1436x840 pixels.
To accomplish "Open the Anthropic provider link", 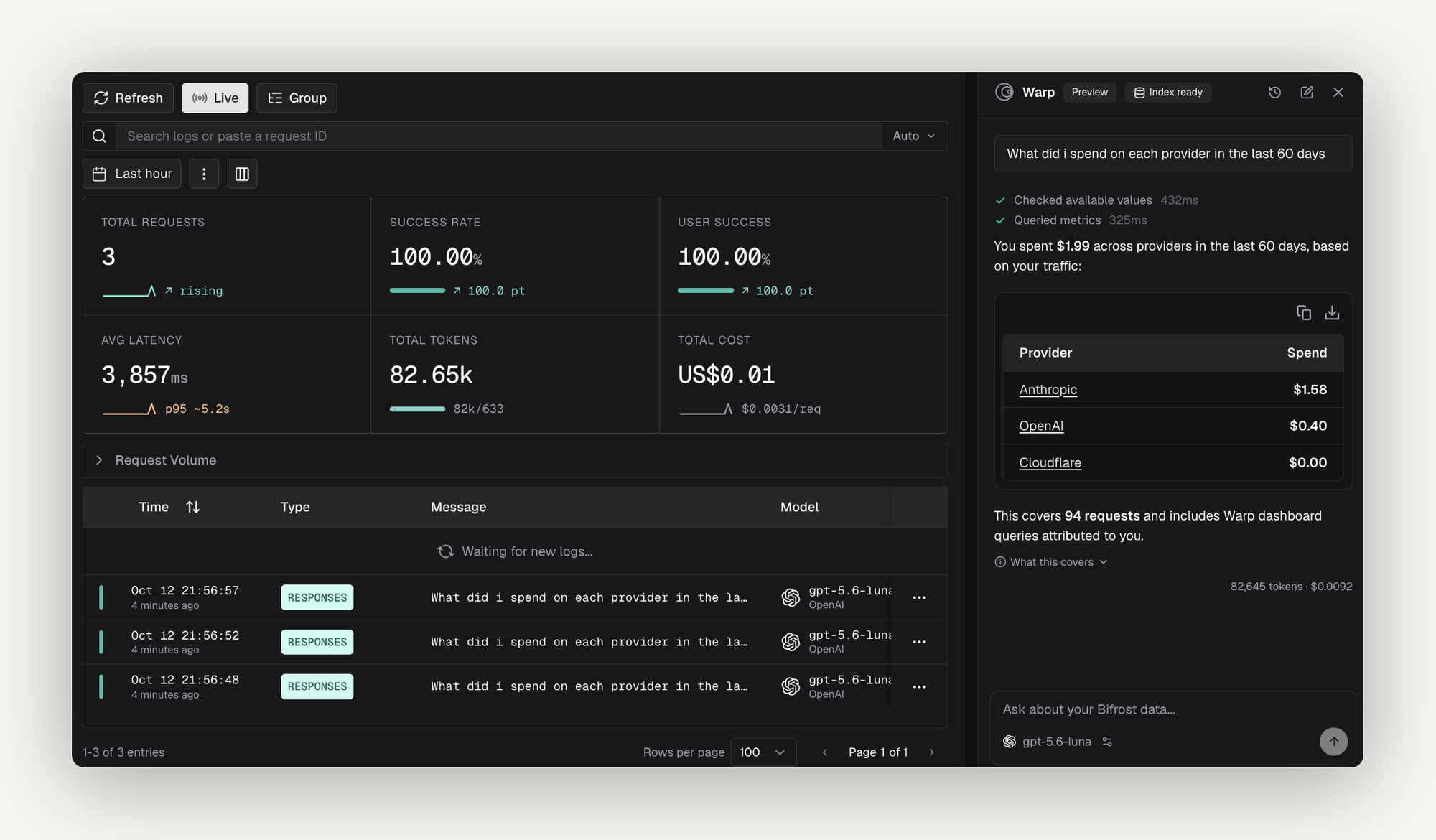I will pyautogui.click(x=1048, y=389).
